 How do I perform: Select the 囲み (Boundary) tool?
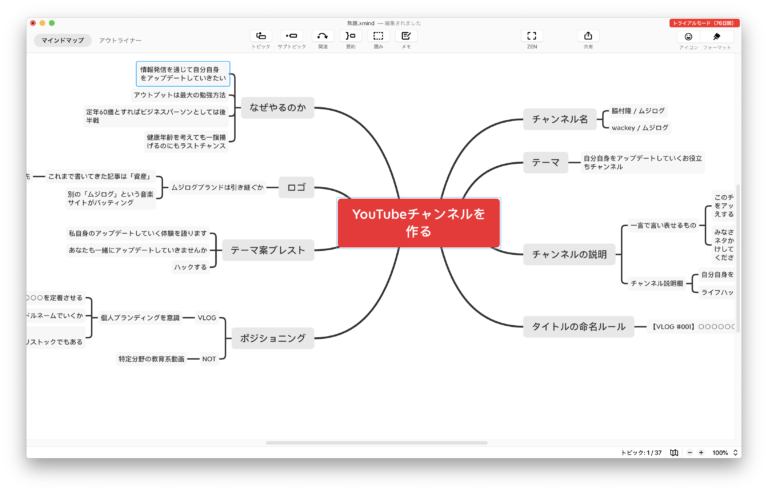(x=378, y=36)
